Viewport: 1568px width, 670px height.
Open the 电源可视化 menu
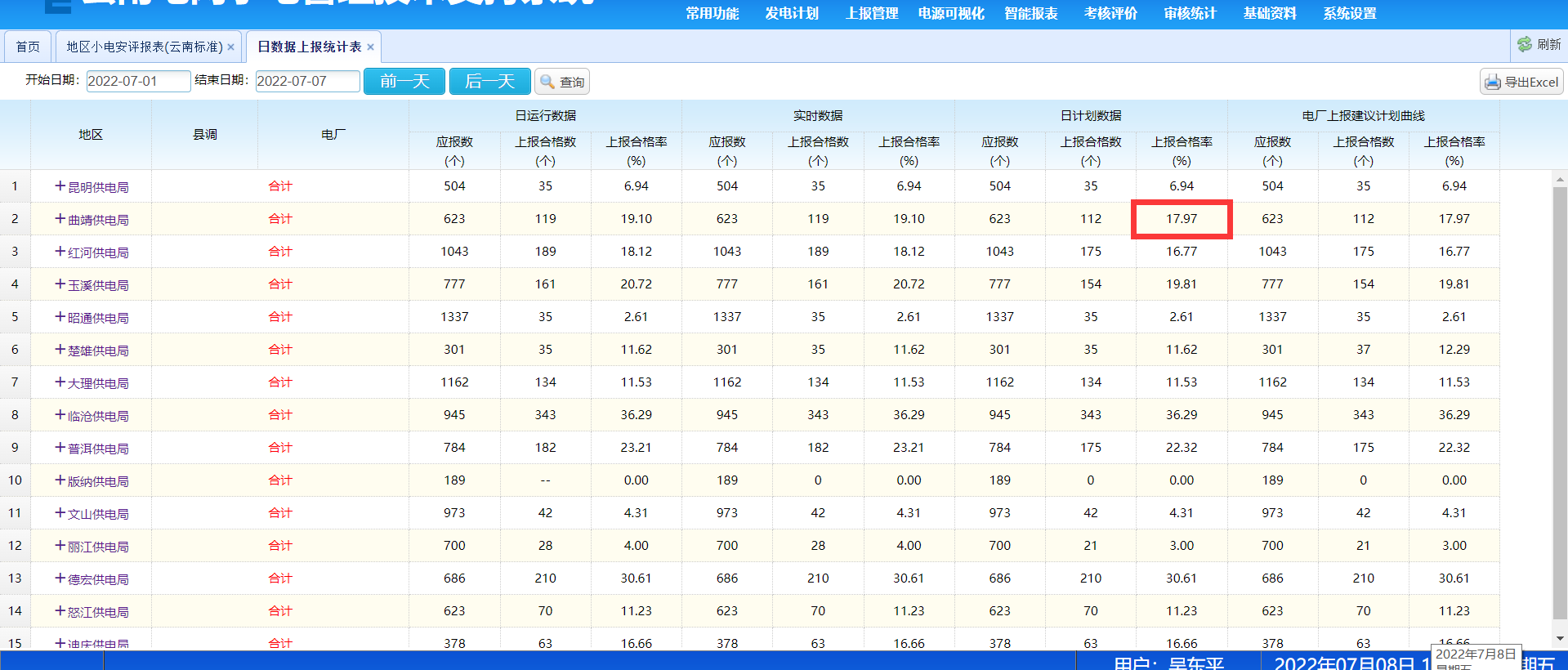tap(951, 13)
